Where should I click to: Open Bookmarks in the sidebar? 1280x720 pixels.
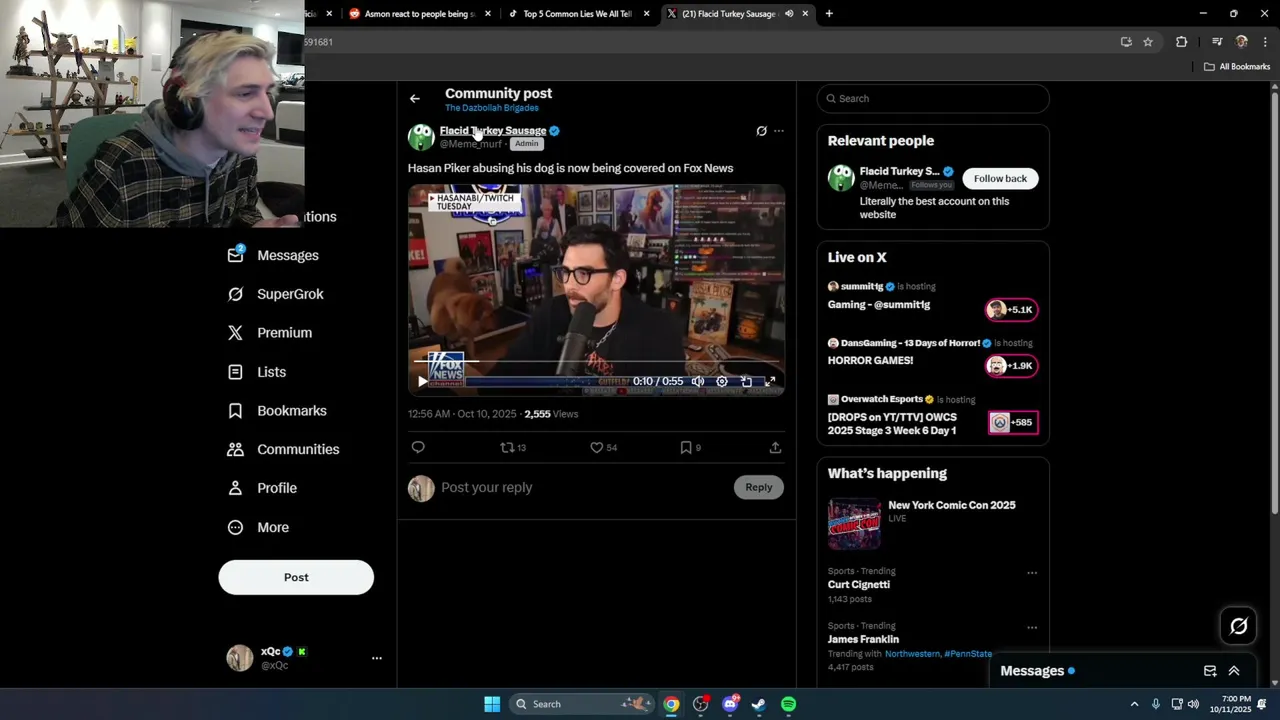click(277, 411)
